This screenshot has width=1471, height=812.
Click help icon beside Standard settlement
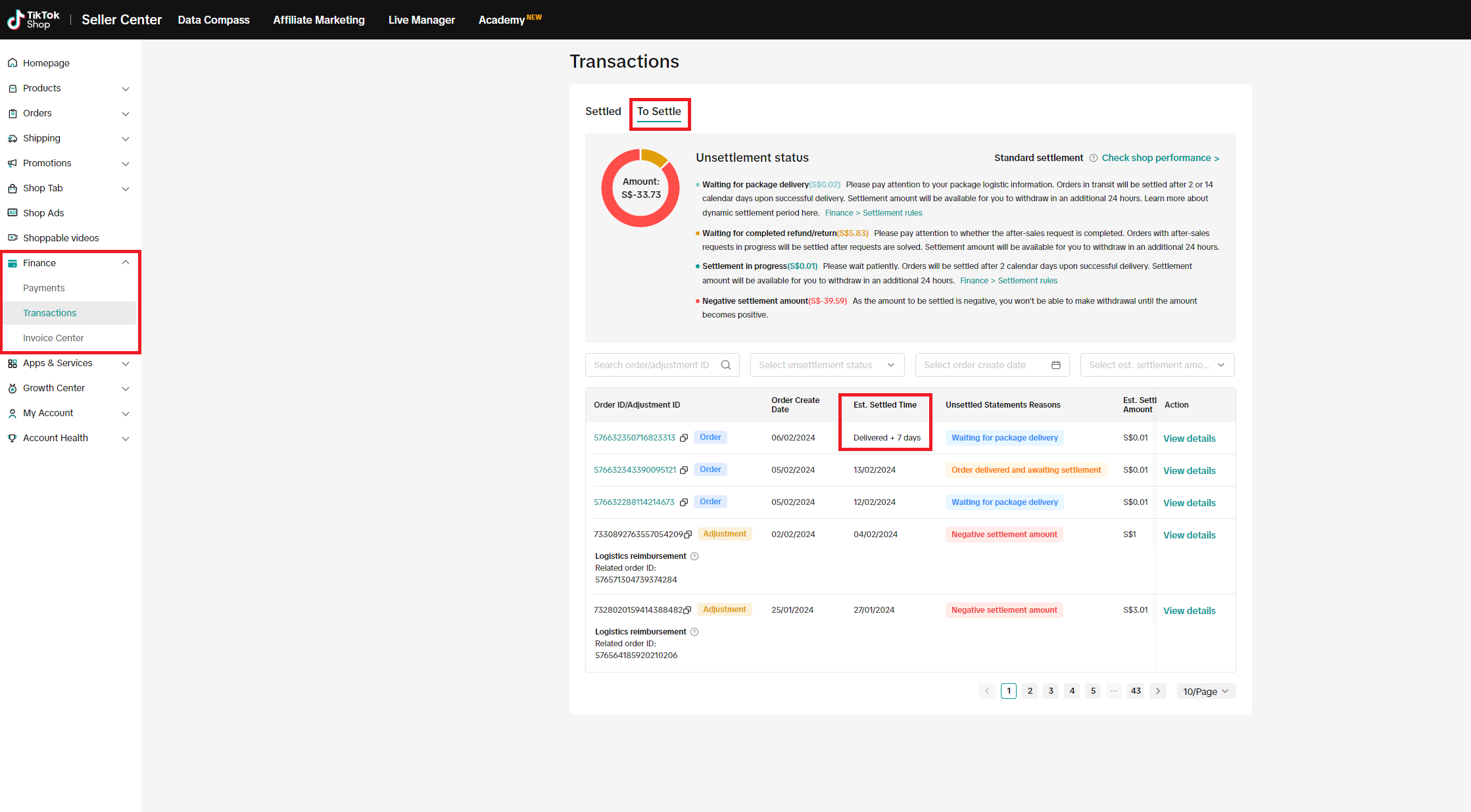pos(1094,158)
